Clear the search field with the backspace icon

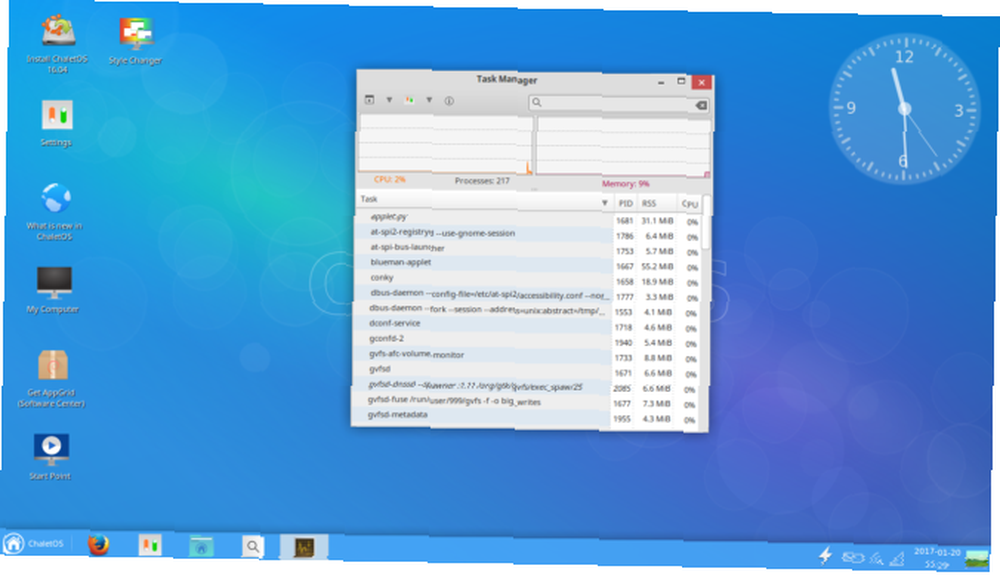point(701,105)
